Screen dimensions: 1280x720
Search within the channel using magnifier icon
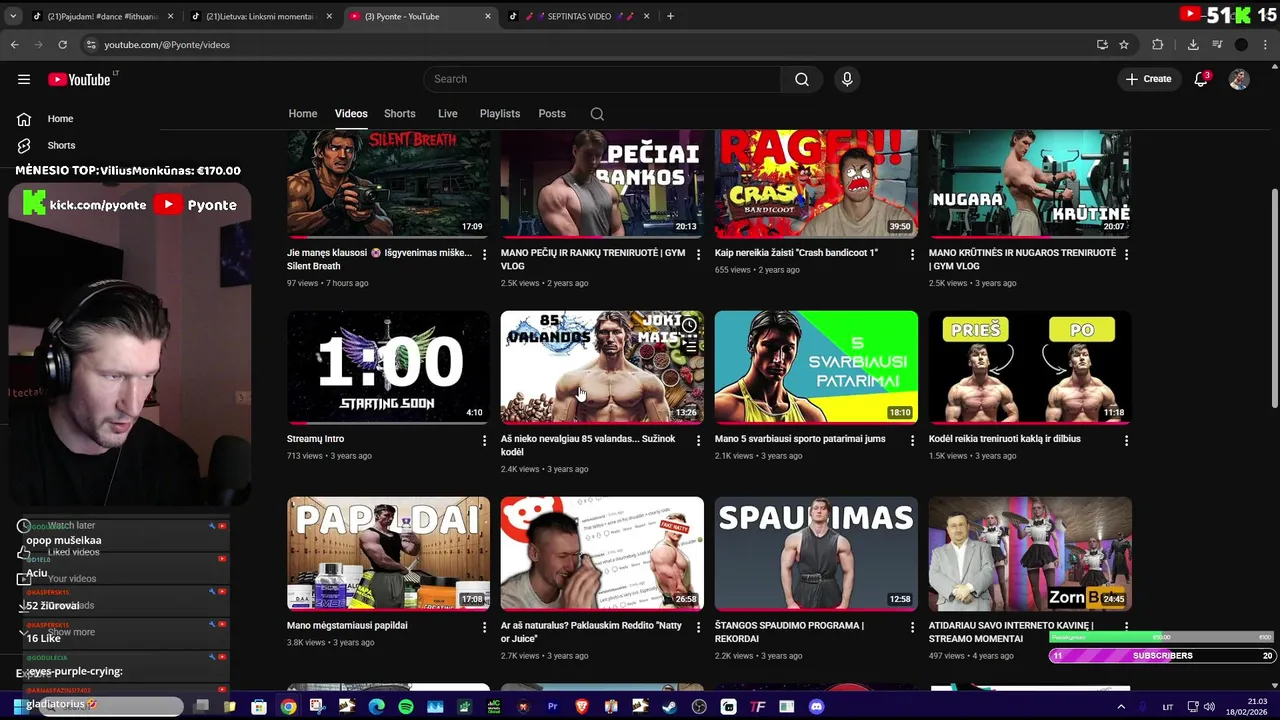pos(597,114)
